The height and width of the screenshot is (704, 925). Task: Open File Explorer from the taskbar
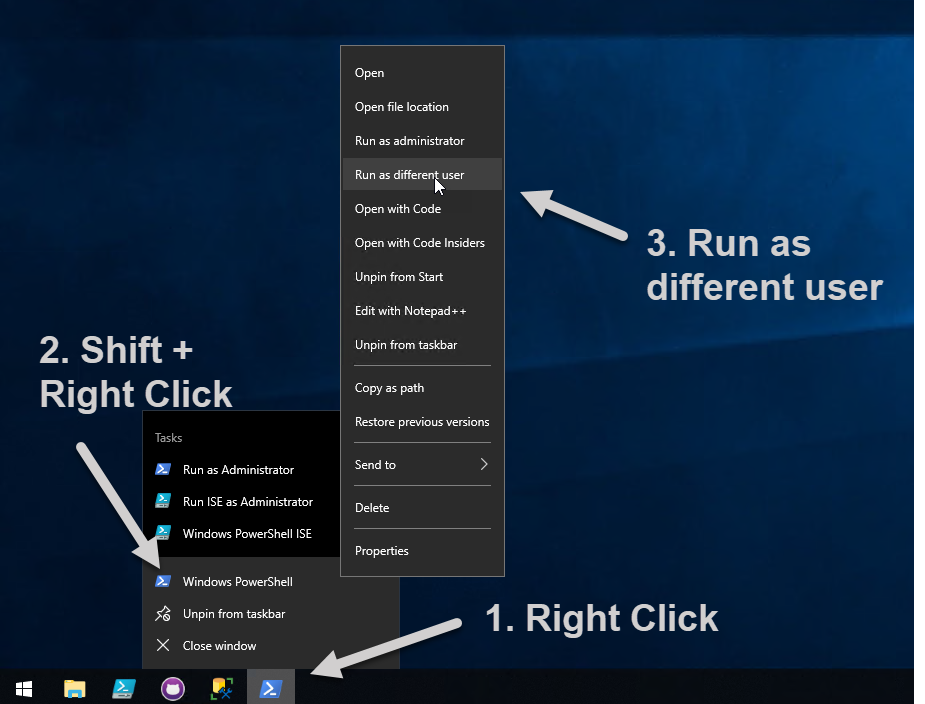(74, 688)
